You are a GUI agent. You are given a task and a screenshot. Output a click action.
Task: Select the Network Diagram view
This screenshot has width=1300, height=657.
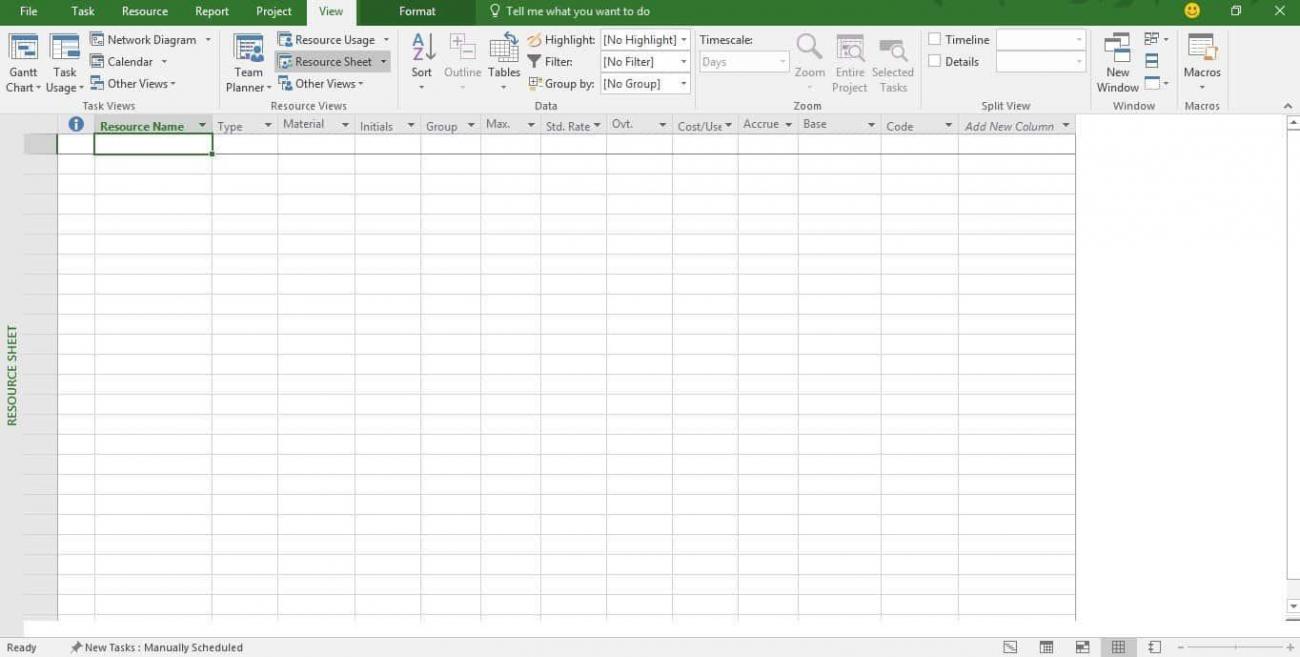148,39
